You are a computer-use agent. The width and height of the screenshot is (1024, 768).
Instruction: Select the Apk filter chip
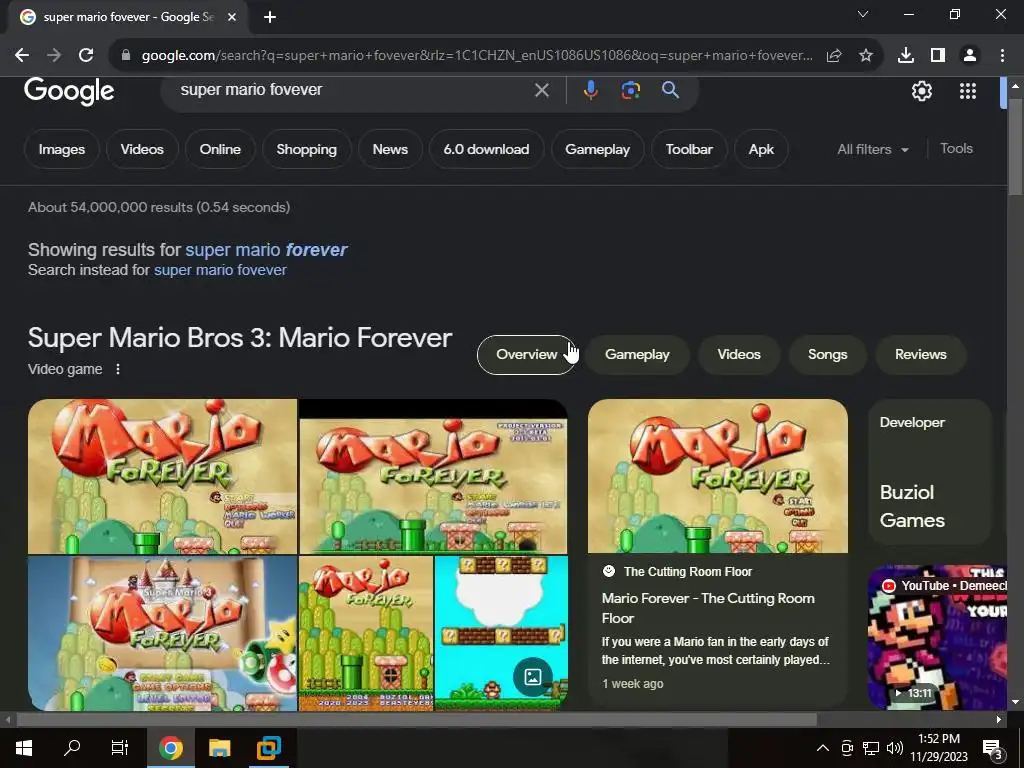pos(761,149)
